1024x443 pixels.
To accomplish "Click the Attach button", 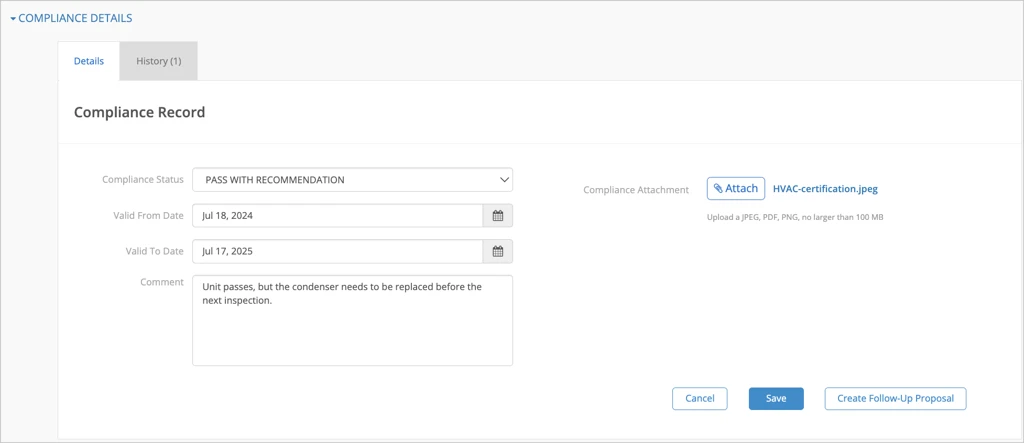I will (x=736, y=189).
